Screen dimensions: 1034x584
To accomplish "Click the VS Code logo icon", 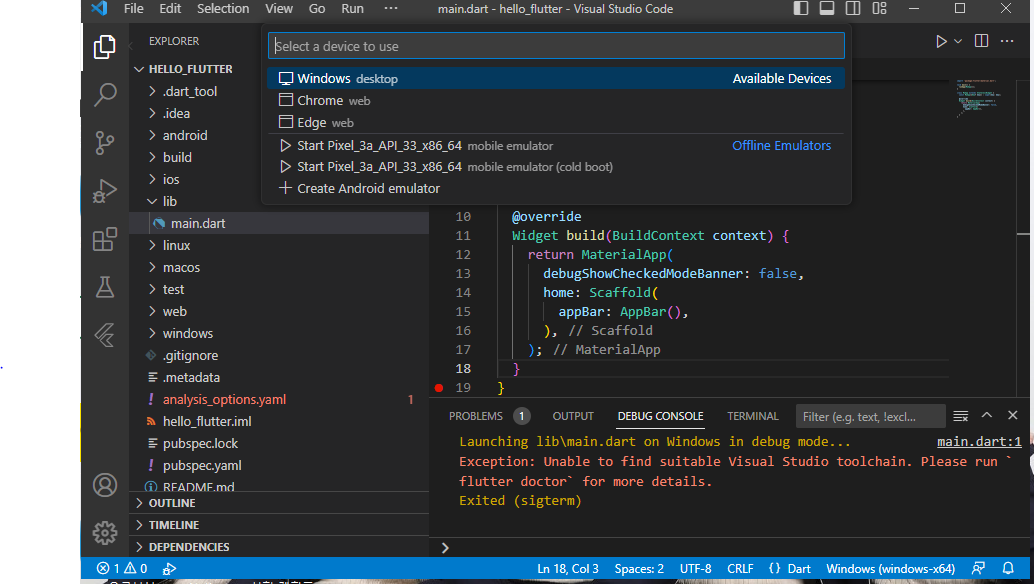I will point(99,9).
